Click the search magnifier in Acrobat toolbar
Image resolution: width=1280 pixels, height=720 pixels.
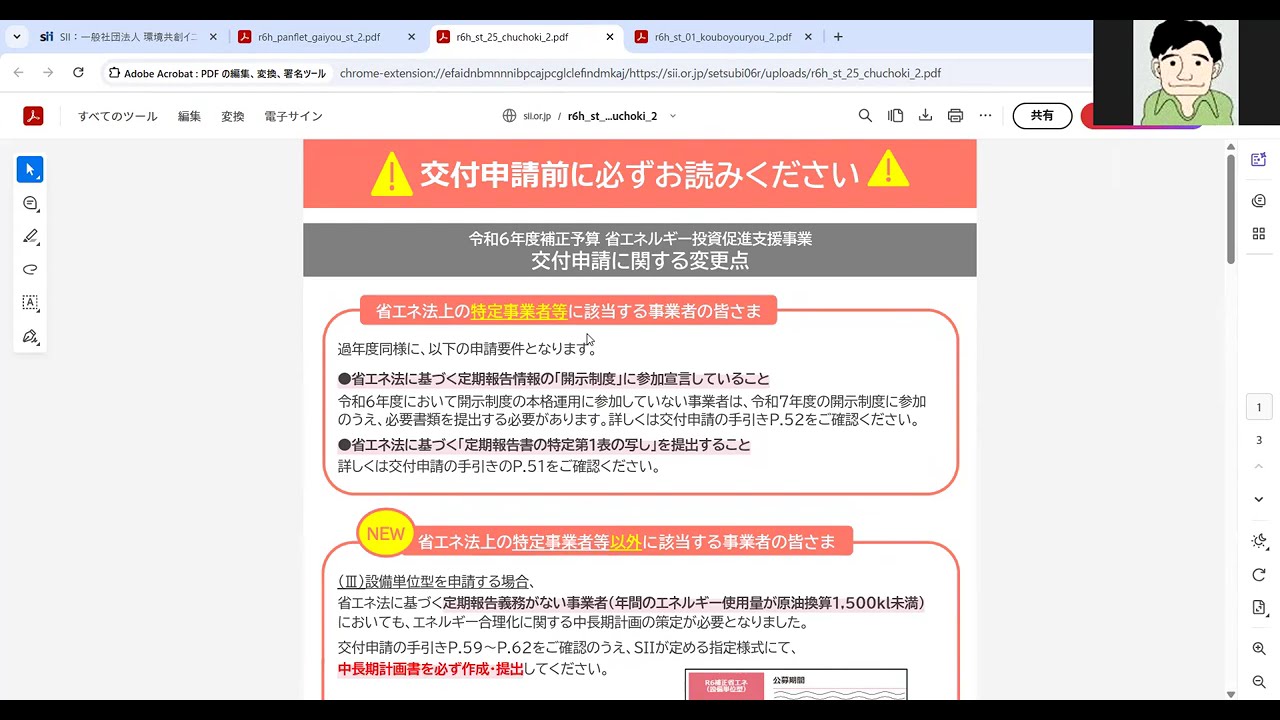(x=865, y=116)
